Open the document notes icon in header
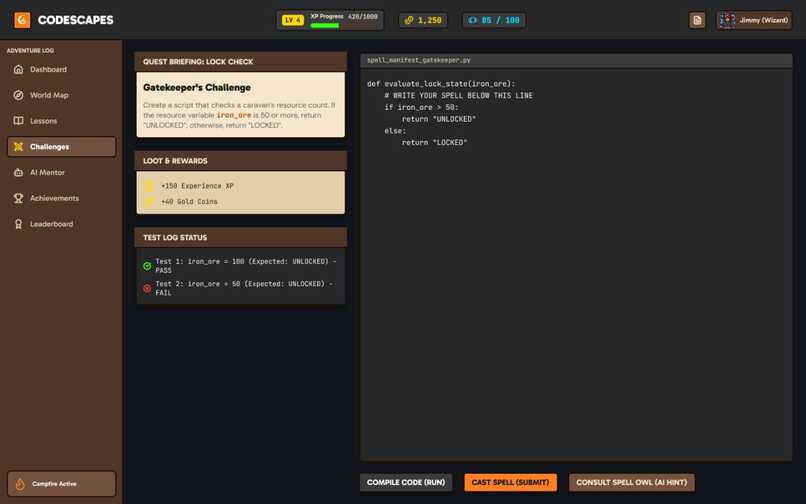 [697, 20]
